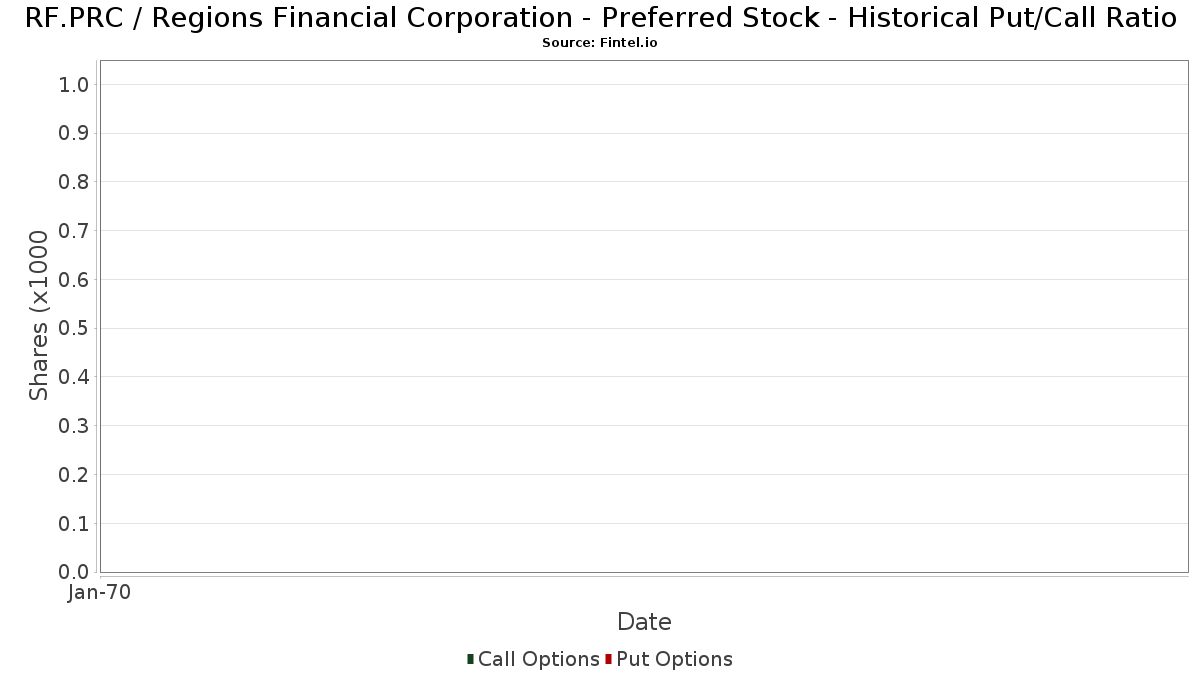Click the 0.8 y-axis tick label
The width and height of the screenshot is (1200, 675).
pos(75,182)
